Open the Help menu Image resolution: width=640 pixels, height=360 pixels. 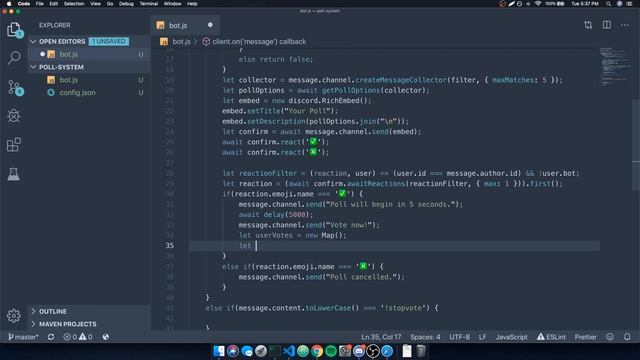point(192,4)
